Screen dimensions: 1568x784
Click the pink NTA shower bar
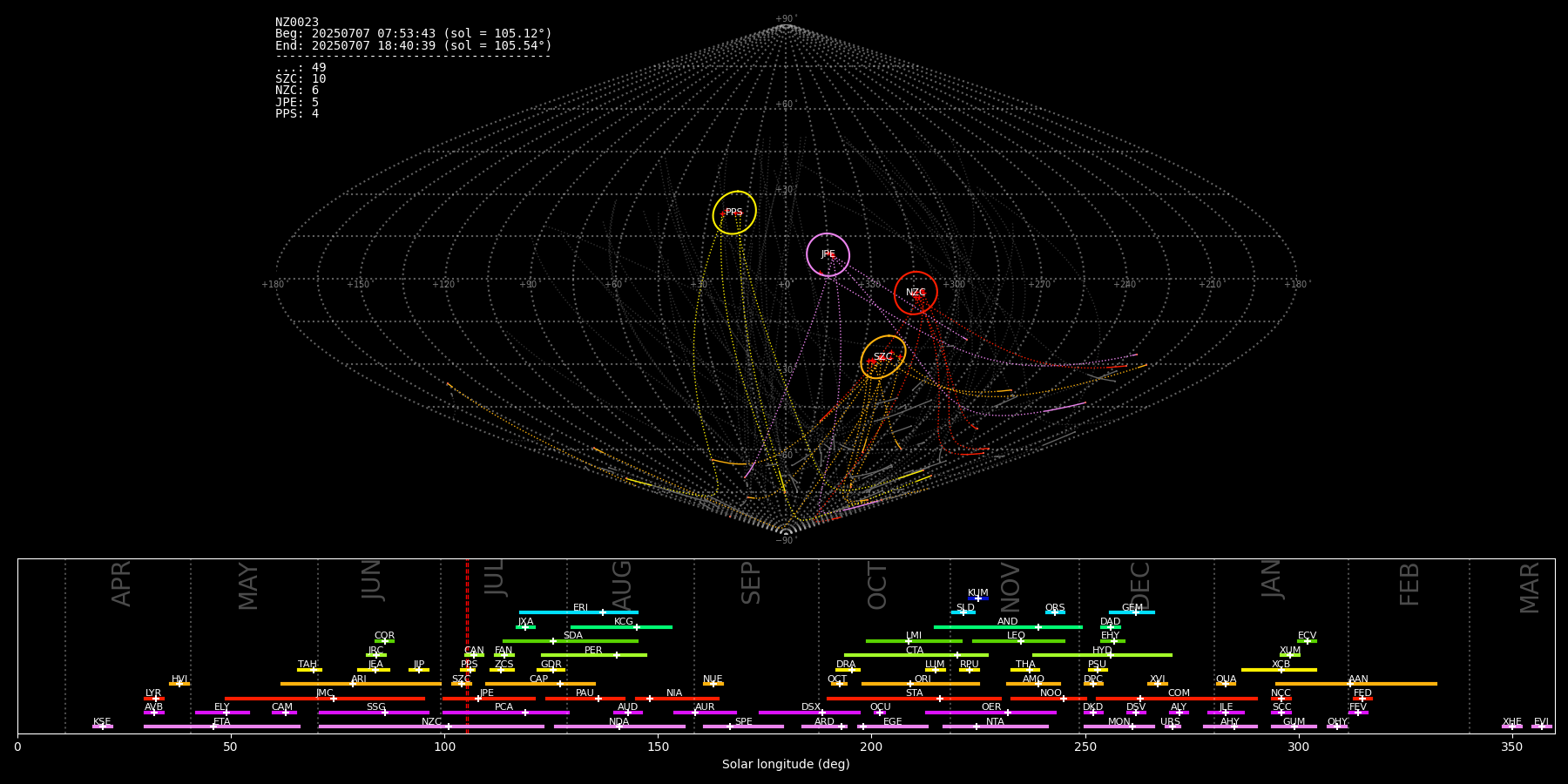pos(995,727)
